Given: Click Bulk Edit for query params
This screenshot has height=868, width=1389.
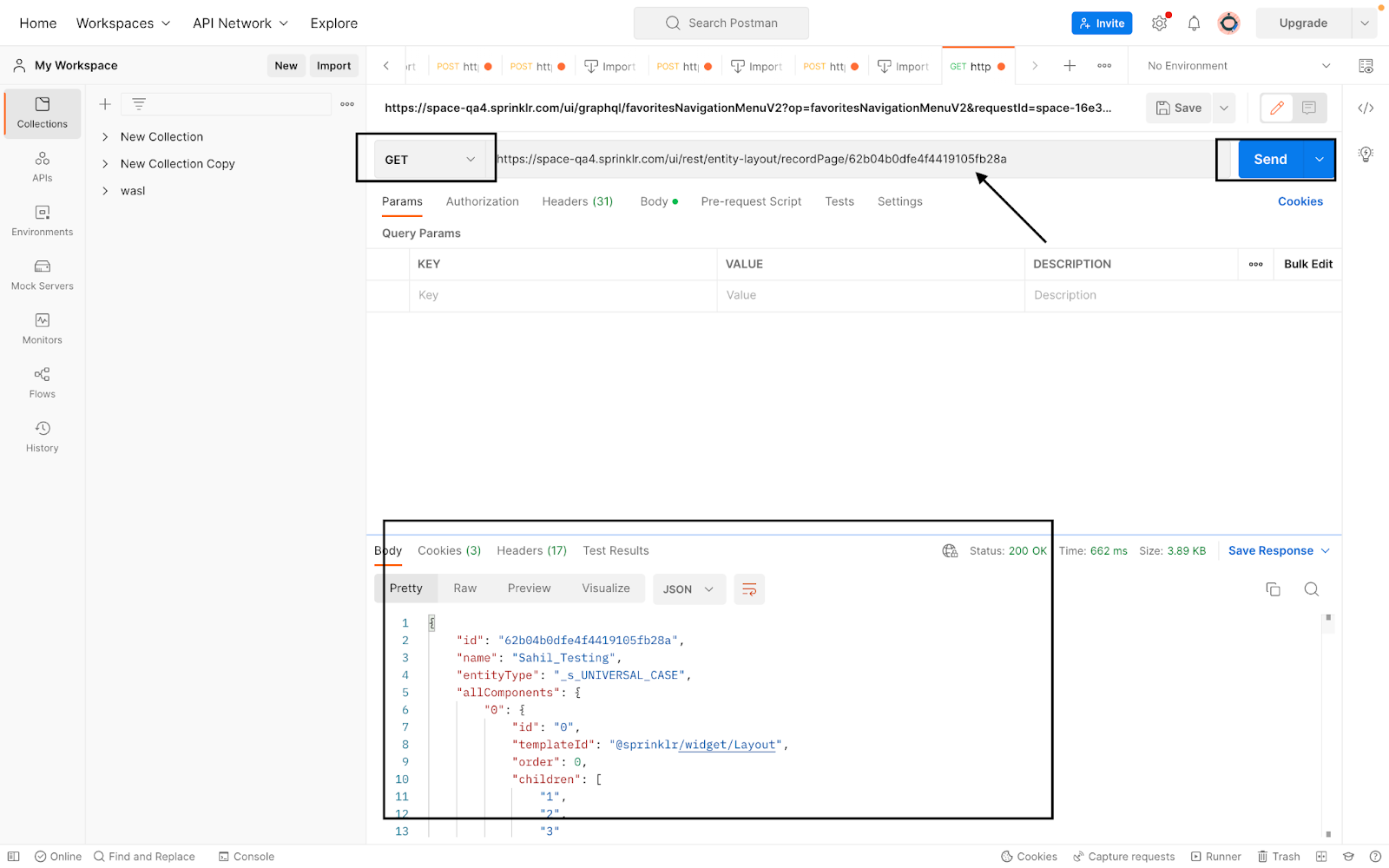Looking at the screenshot, I should pyautogui.click(x=1307, y=265).
